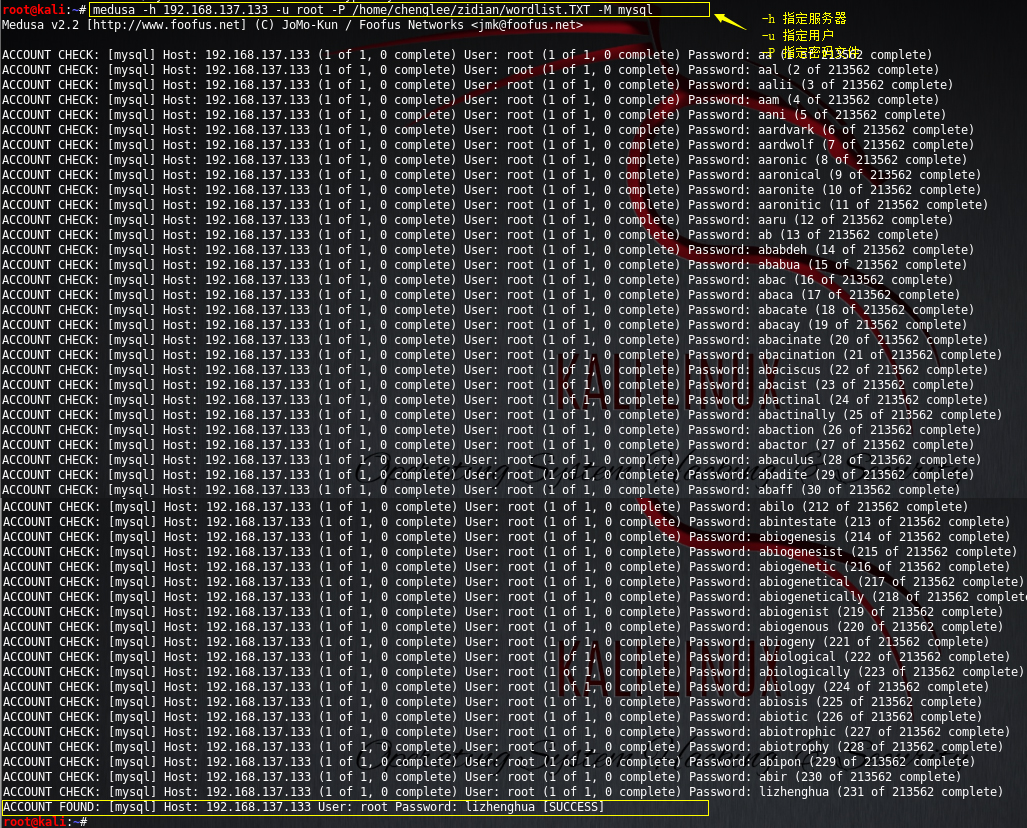Click the password 'abiogeny' check line

(496, 643)
